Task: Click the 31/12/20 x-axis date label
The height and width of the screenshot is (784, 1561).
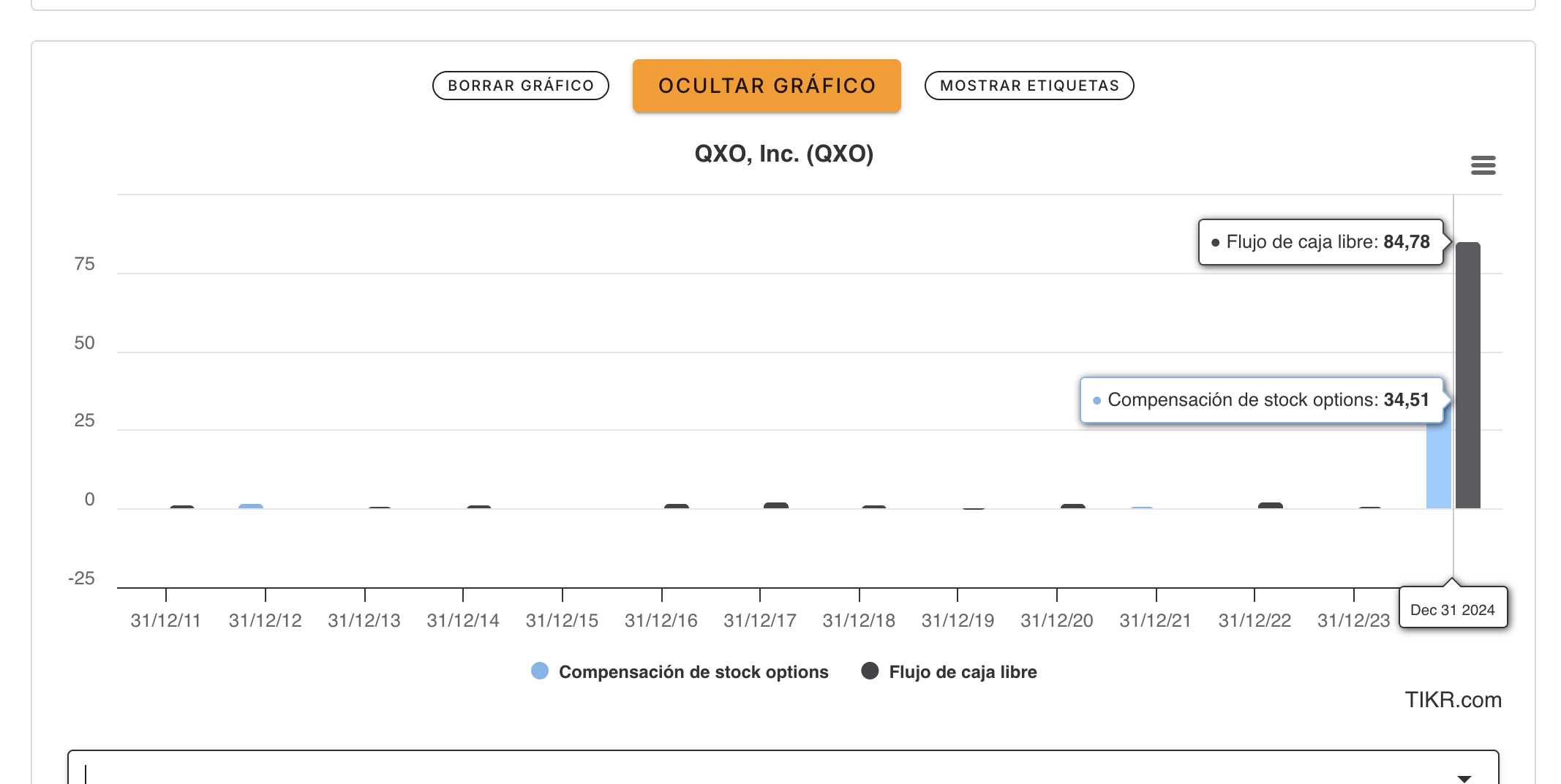Action: (1056, 621)
